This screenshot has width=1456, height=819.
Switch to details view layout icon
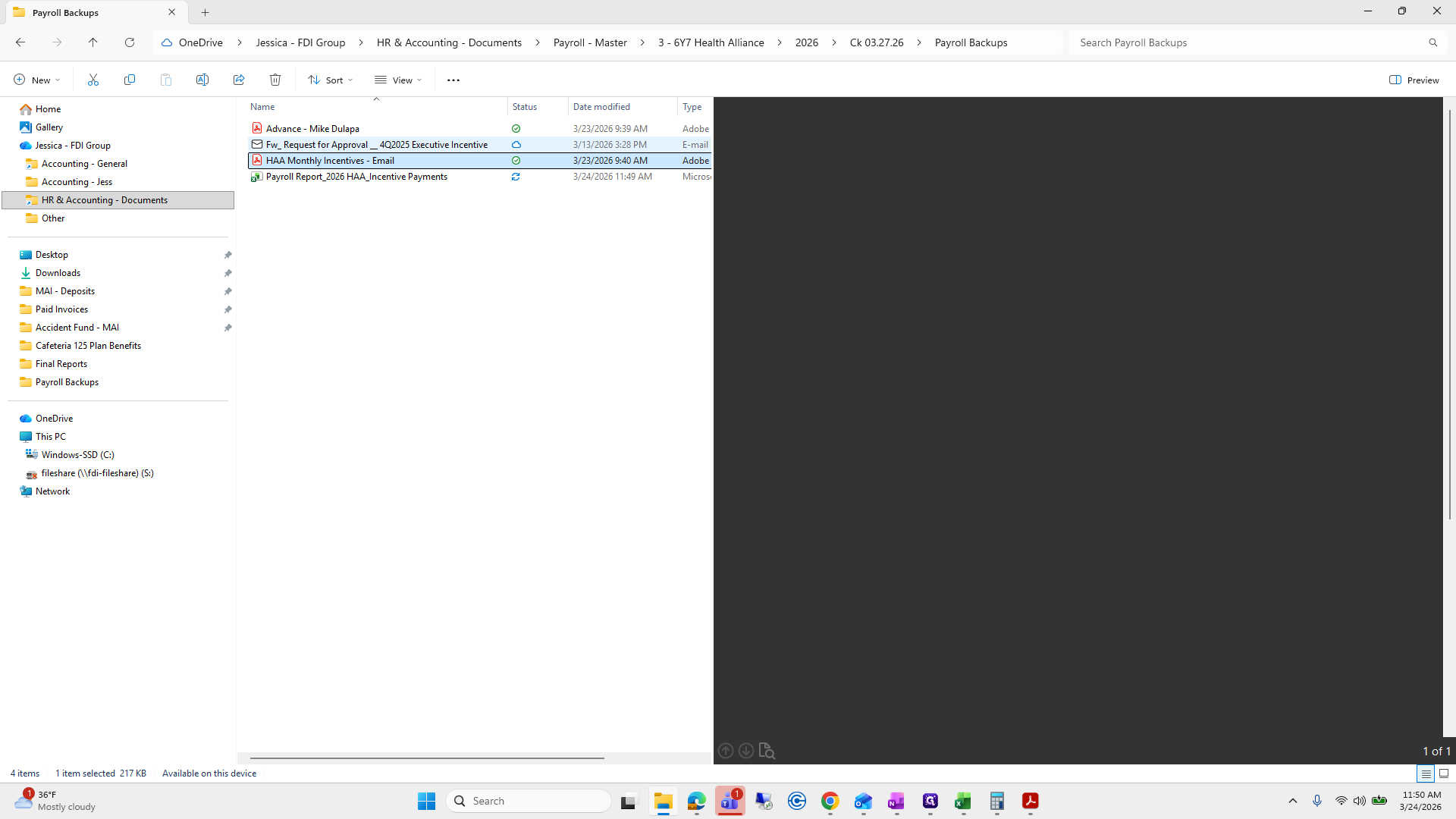coord(1426,773)
